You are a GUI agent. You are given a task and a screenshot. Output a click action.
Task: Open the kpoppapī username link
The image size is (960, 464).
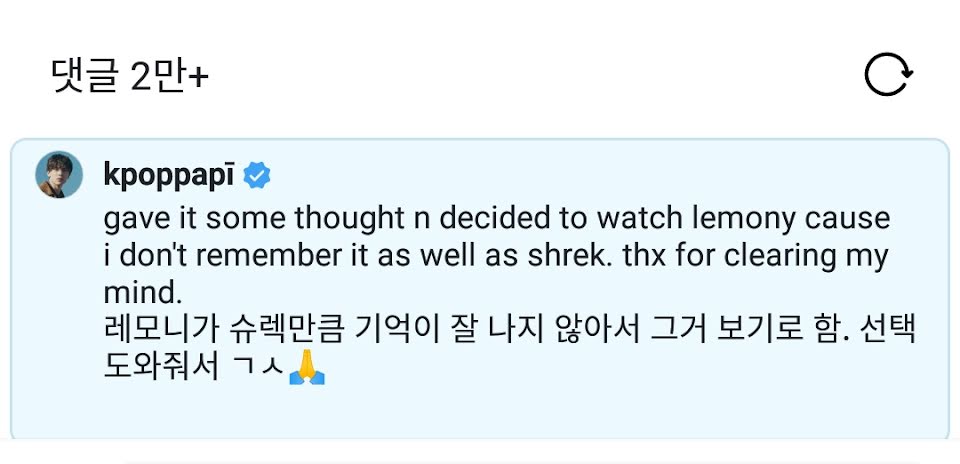[x=169, y=176]
